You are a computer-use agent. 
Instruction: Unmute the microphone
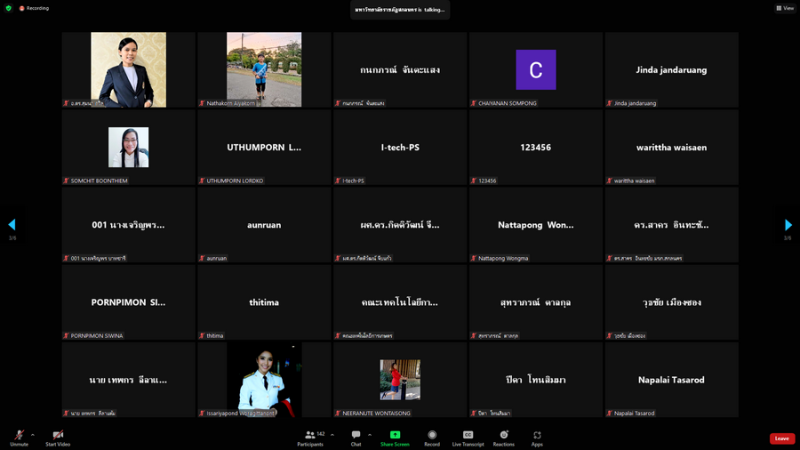19,436
